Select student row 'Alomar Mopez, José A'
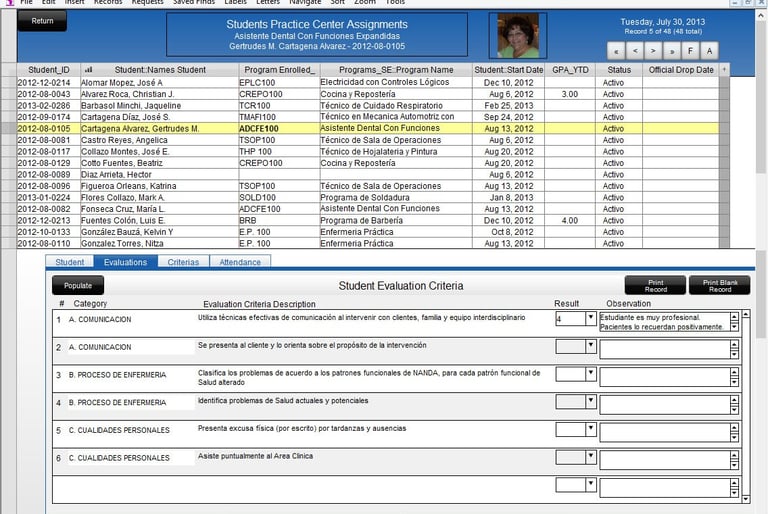The height and width of the screenshot is (514, 768). tap(368, 82)
